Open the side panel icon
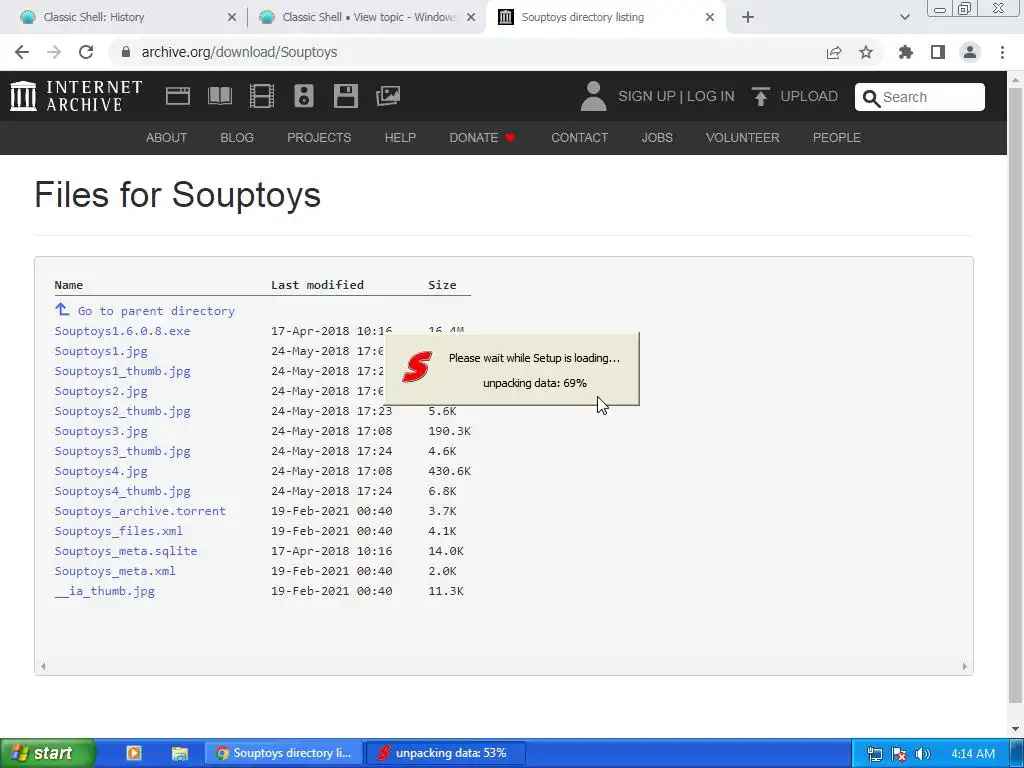 938,52
